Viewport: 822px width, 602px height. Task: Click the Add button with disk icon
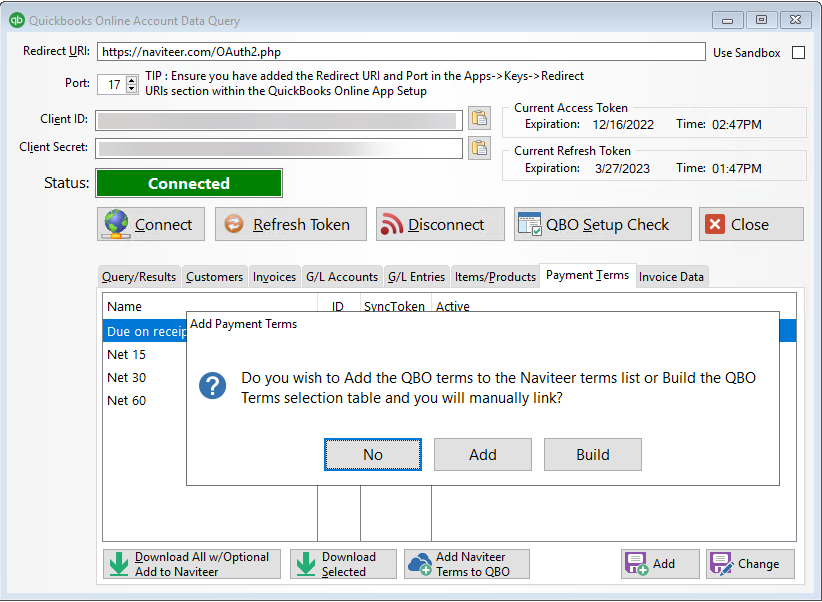[660, 564]
